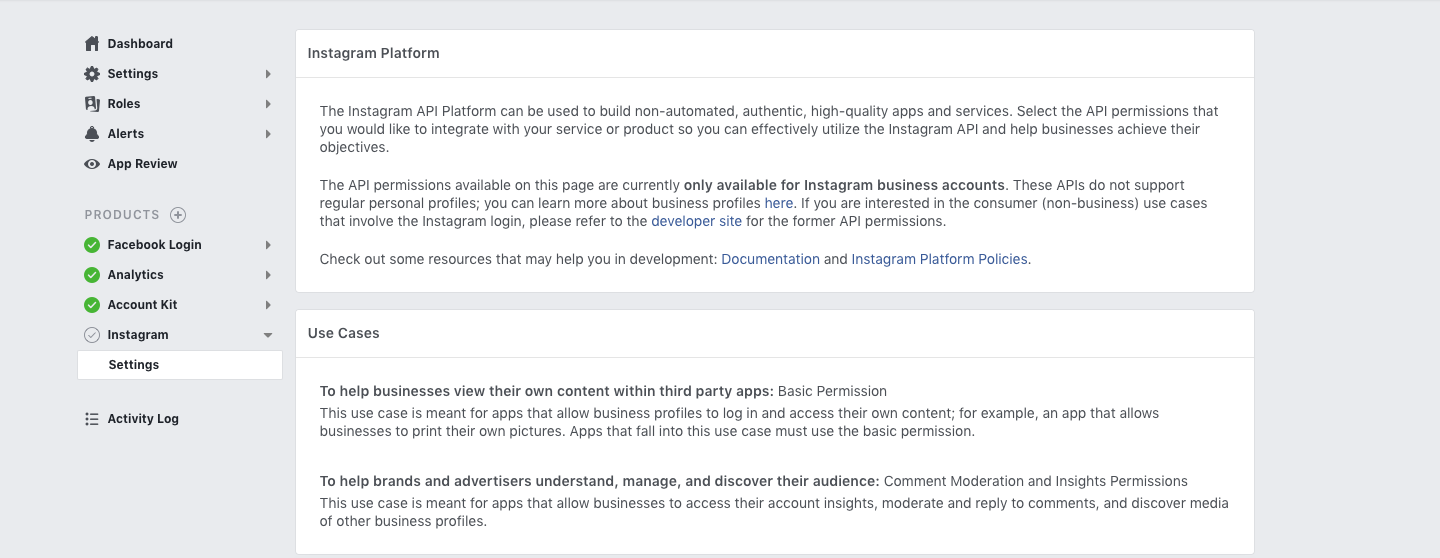Screen dimensions: 1440x558
Task: Click the App Review eye icon
Action: click(92, 164)
